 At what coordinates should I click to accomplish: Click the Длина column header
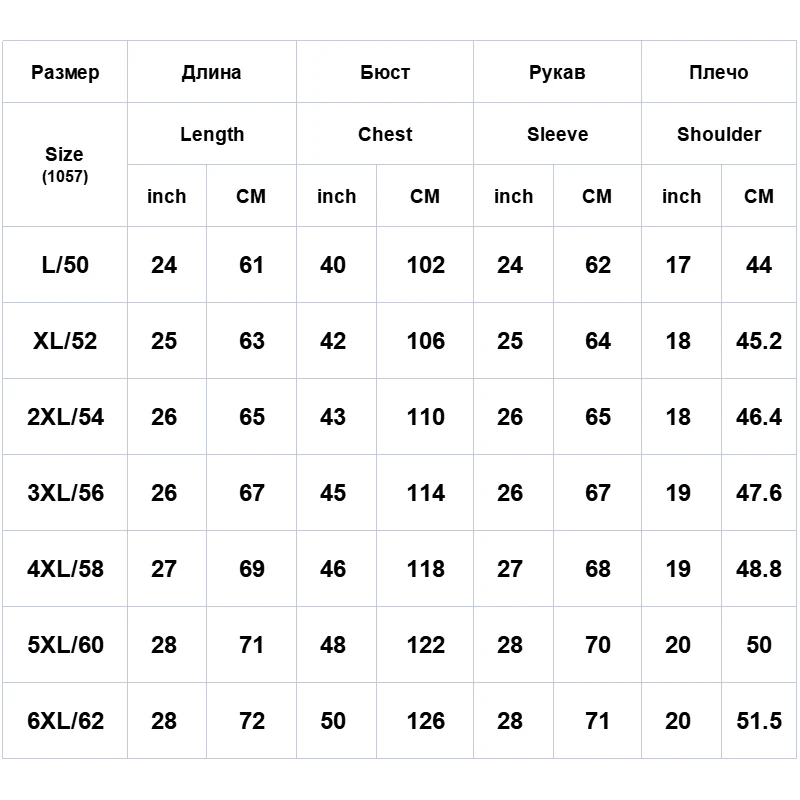click(x=211, y=72)
